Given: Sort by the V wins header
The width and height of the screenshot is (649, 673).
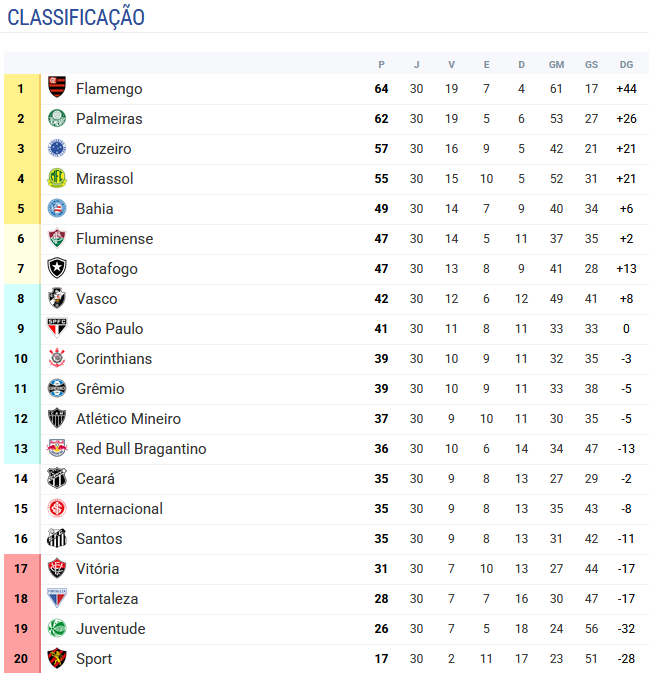Looking at the screenshot, I should (451, 64).
